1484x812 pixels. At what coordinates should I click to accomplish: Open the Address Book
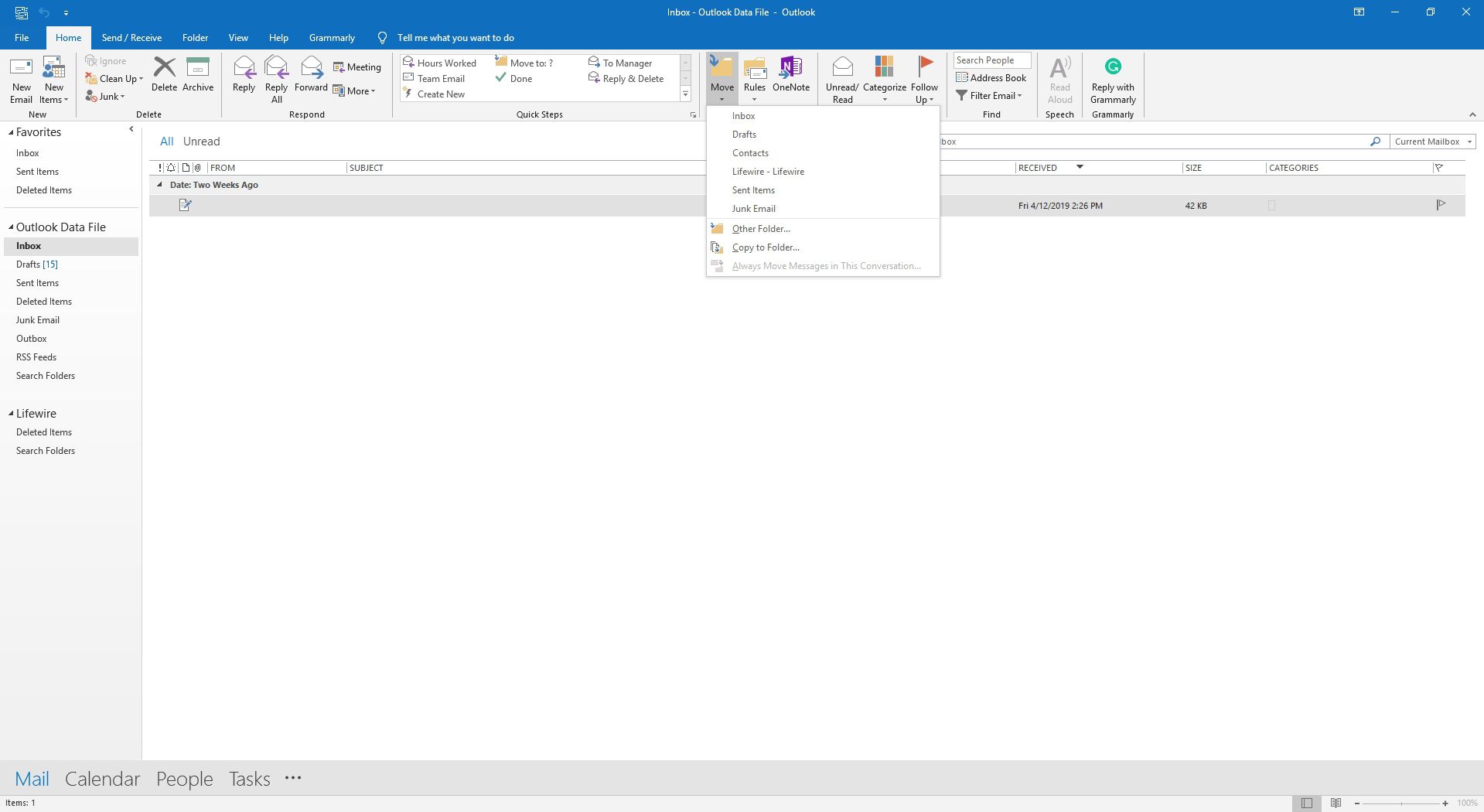pos(991,77)
